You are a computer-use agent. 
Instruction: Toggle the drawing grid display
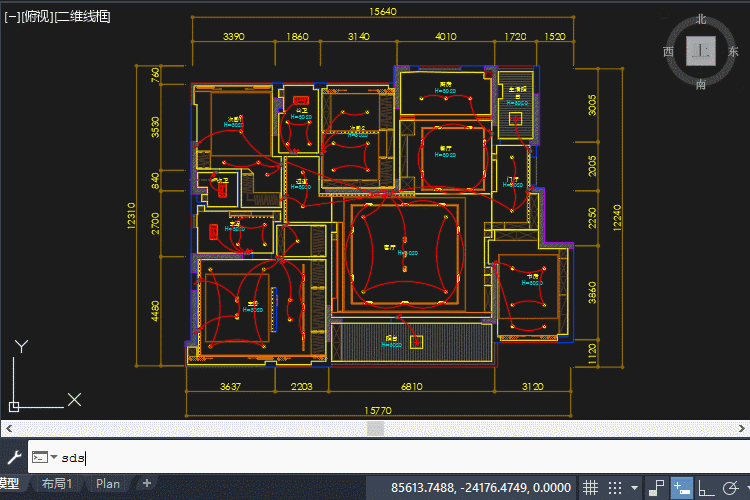[x=590, y=488]
